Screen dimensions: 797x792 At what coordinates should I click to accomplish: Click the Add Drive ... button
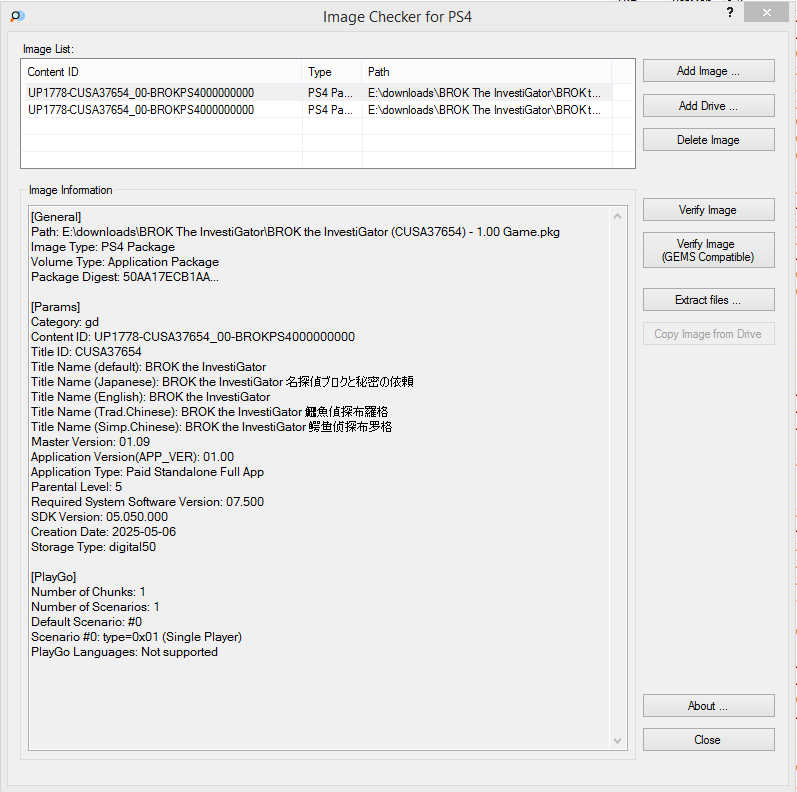pos(709,106)
